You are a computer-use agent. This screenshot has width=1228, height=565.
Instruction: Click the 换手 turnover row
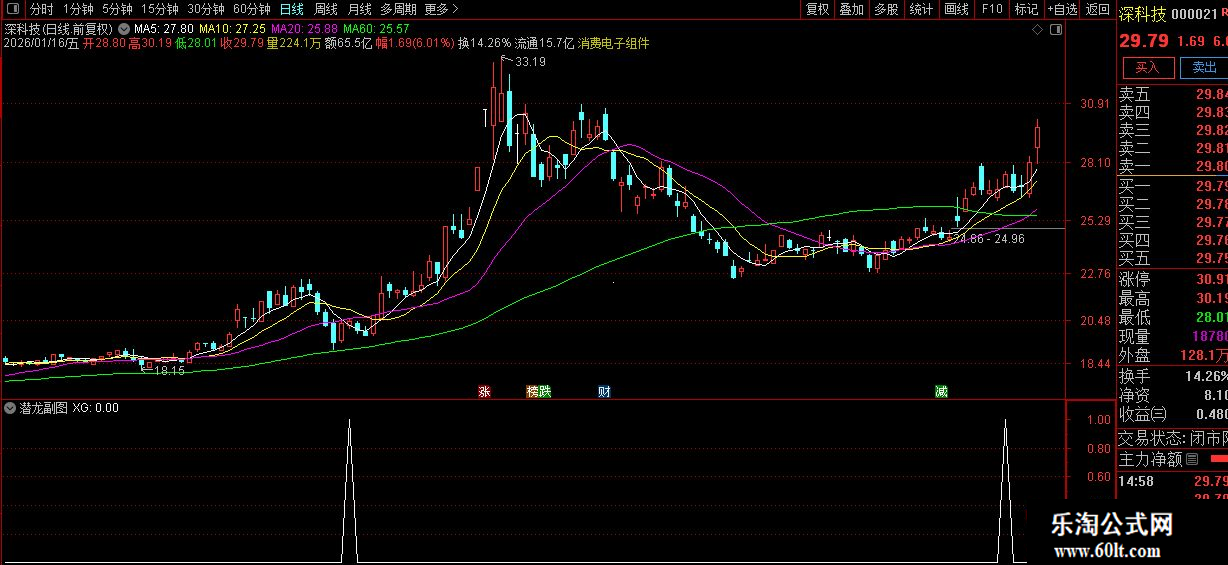(x=1172, y=376)
